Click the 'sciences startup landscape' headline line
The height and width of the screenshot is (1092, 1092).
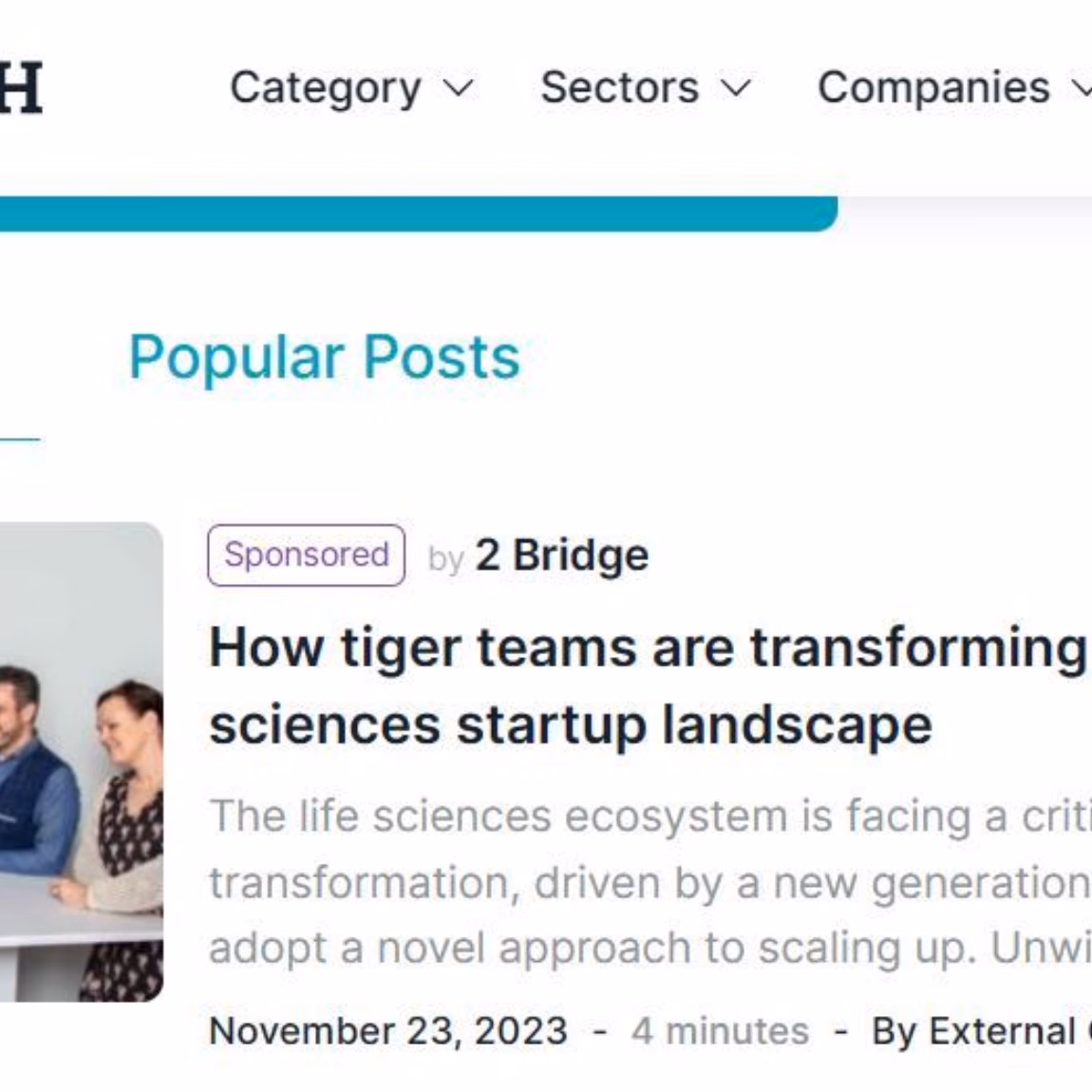point(571,725)
